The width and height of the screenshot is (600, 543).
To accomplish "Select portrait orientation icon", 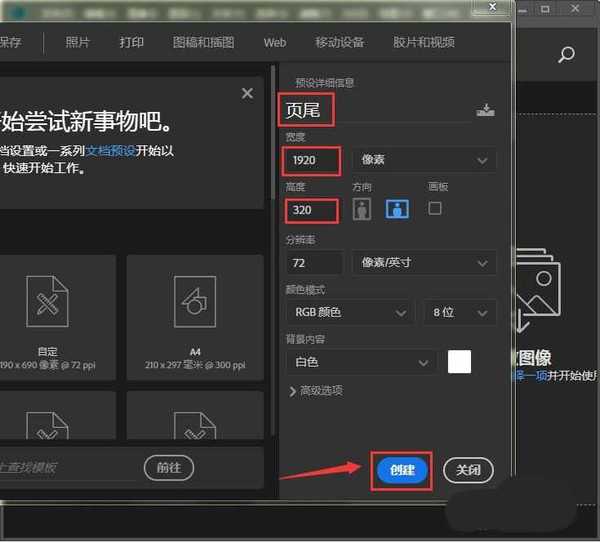I will point(361,208).
